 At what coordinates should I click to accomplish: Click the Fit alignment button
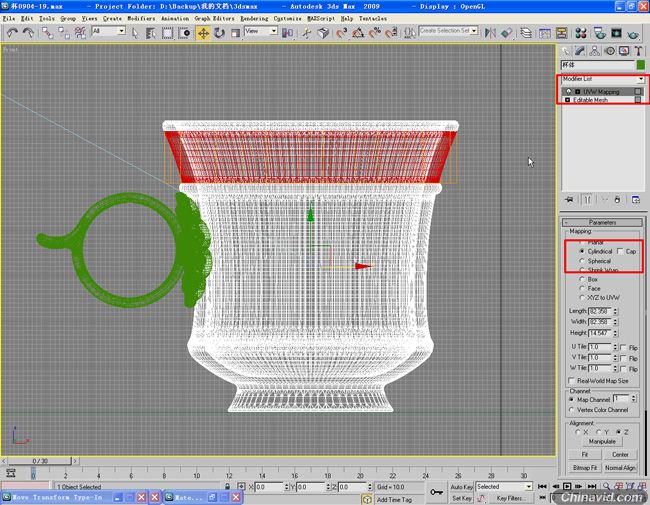click(x=585, y=454)
